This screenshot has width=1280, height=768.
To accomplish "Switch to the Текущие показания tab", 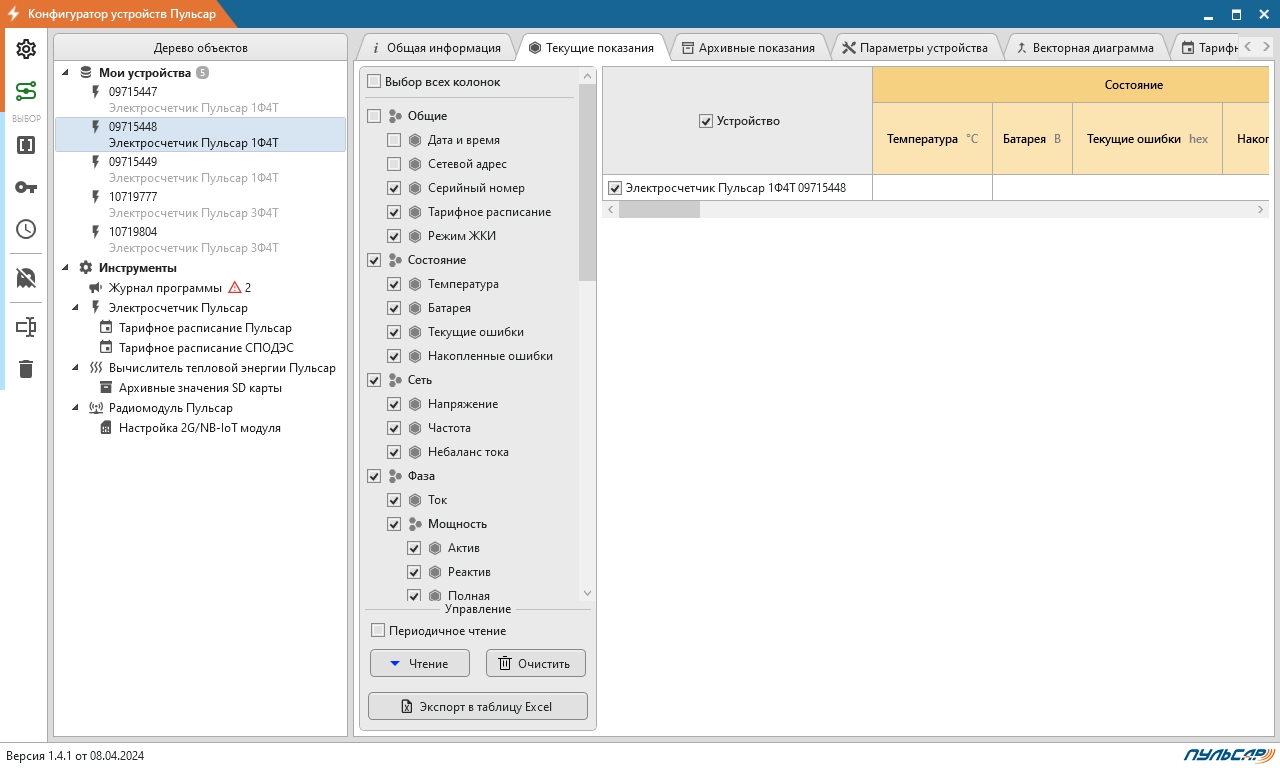I will click(591, 47).
